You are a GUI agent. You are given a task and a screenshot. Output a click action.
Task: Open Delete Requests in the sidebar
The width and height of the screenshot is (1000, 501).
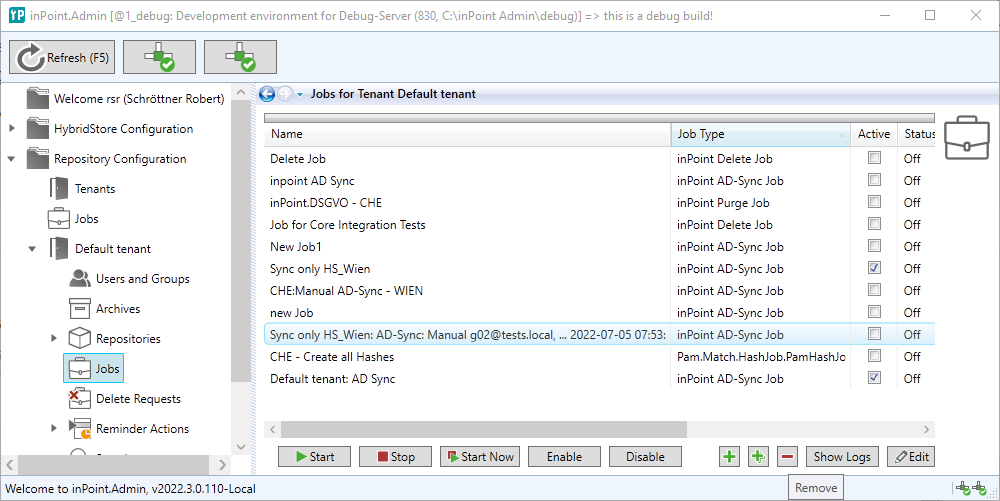[138, 399]
